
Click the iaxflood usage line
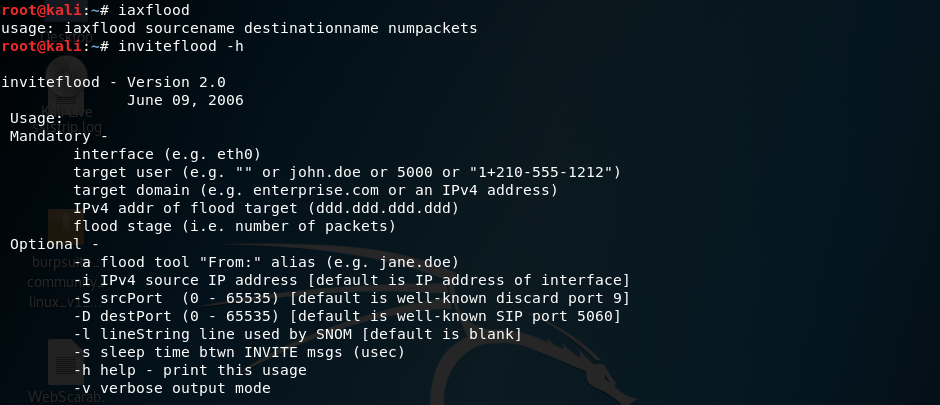pyautogui.click(x=239, y=28)
